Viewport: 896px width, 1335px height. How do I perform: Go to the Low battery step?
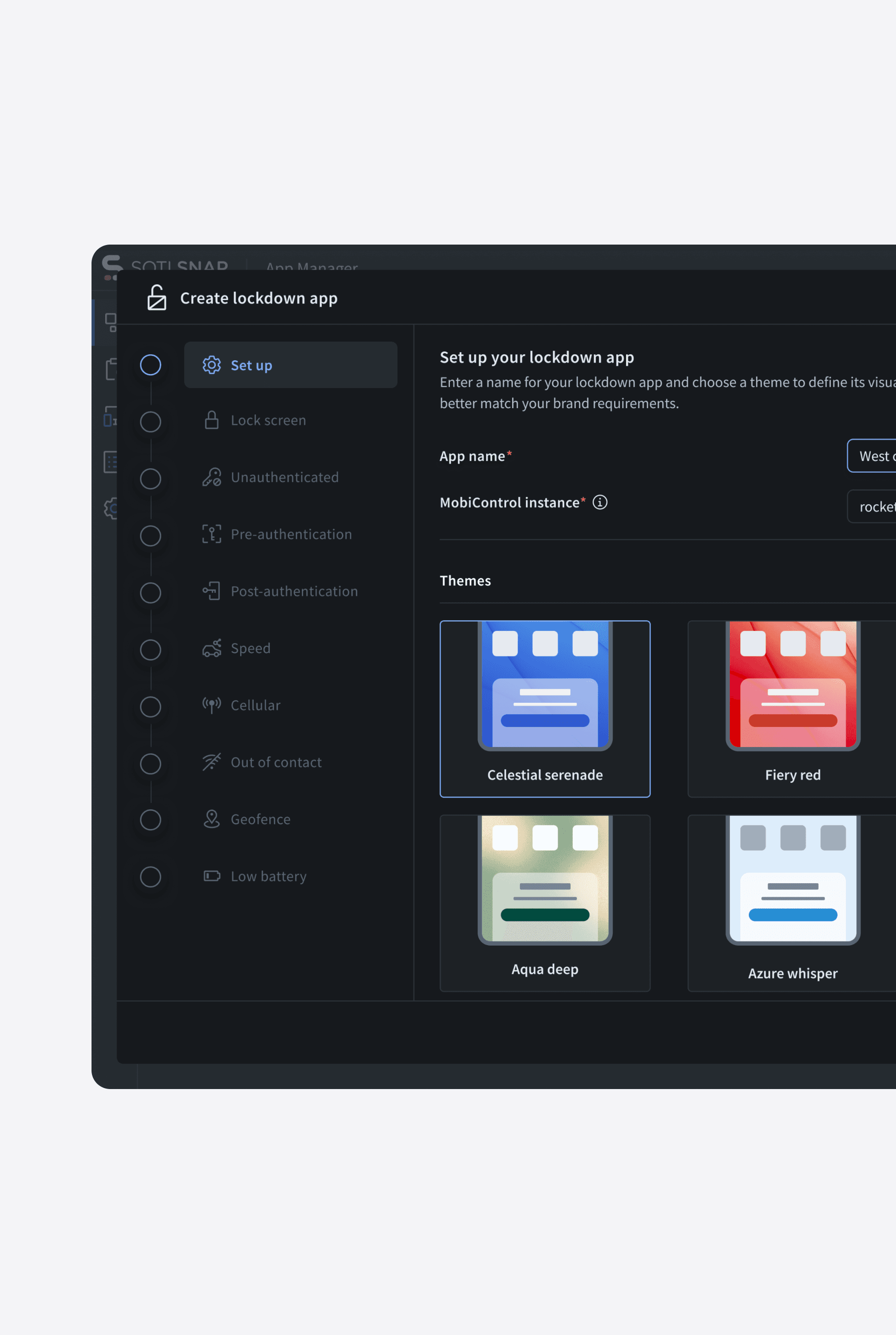coord(269,876)
